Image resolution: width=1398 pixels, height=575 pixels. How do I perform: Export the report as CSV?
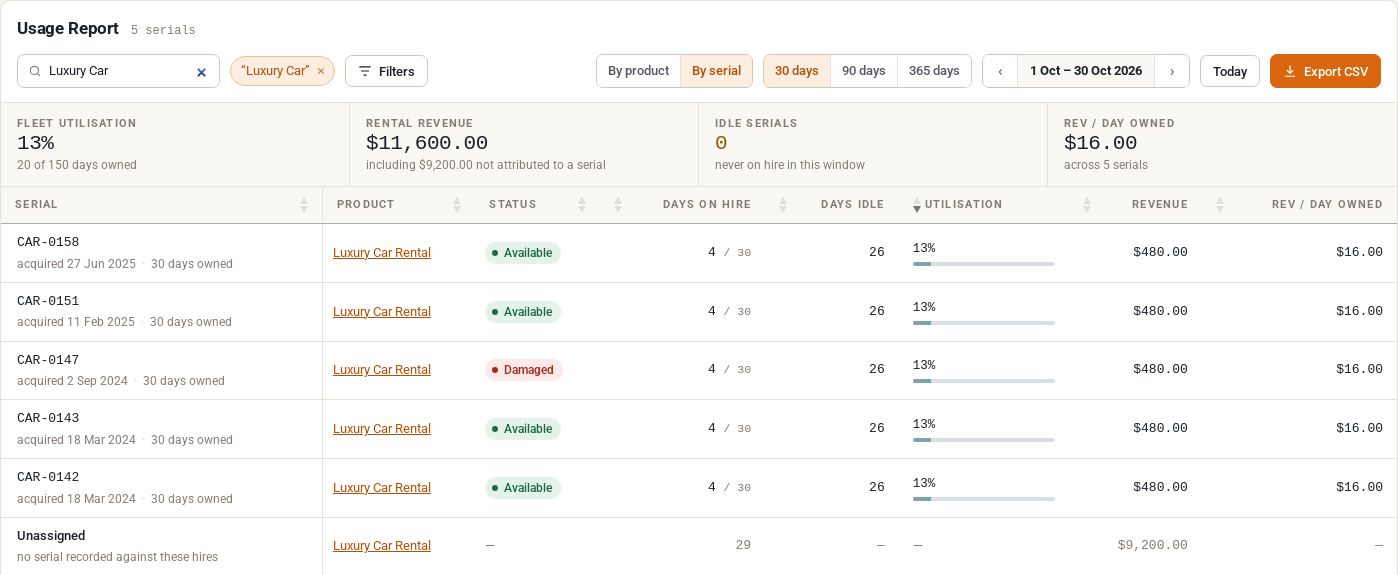(1325, 71)
